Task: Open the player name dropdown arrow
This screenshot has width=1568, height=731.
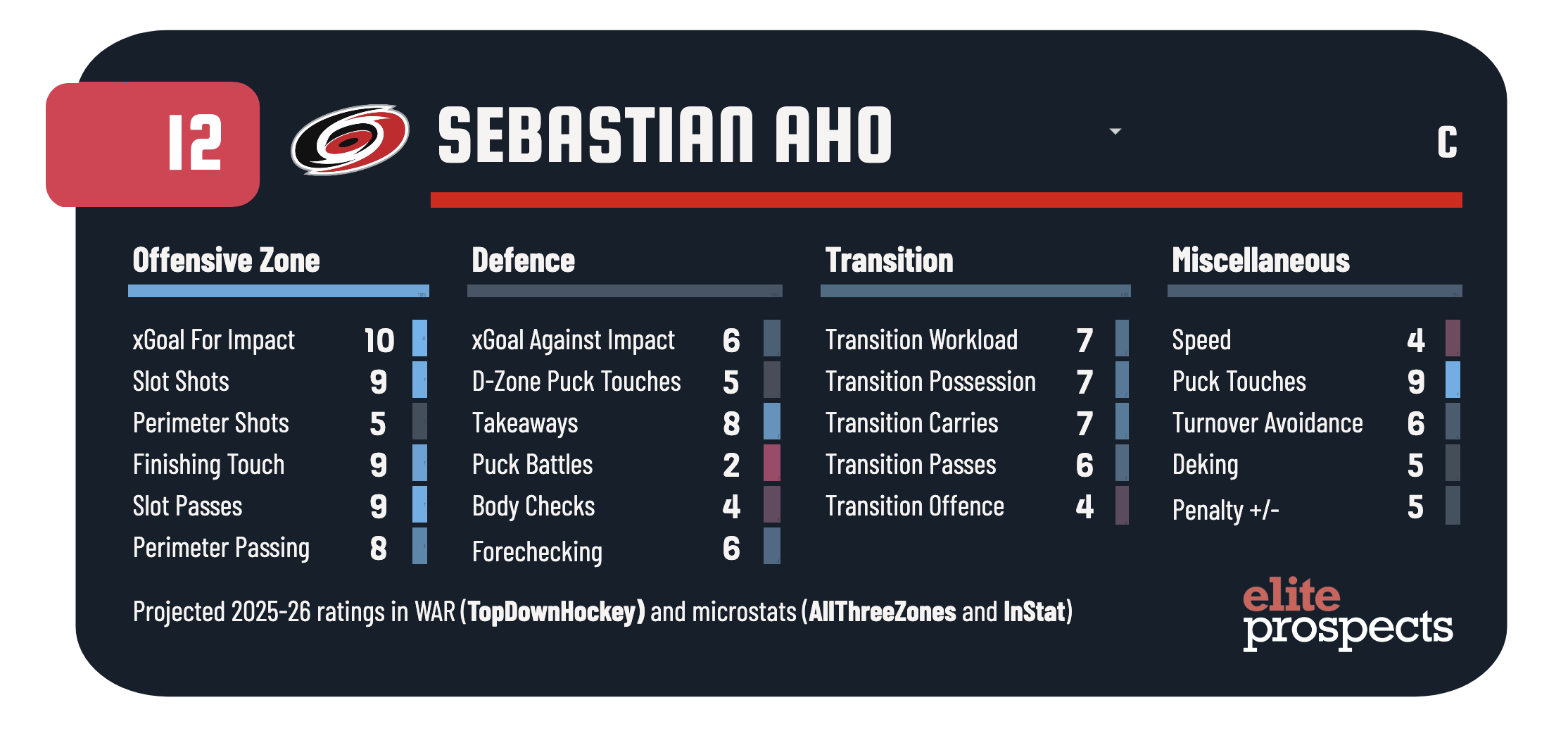Action: tap(1115, 132)
